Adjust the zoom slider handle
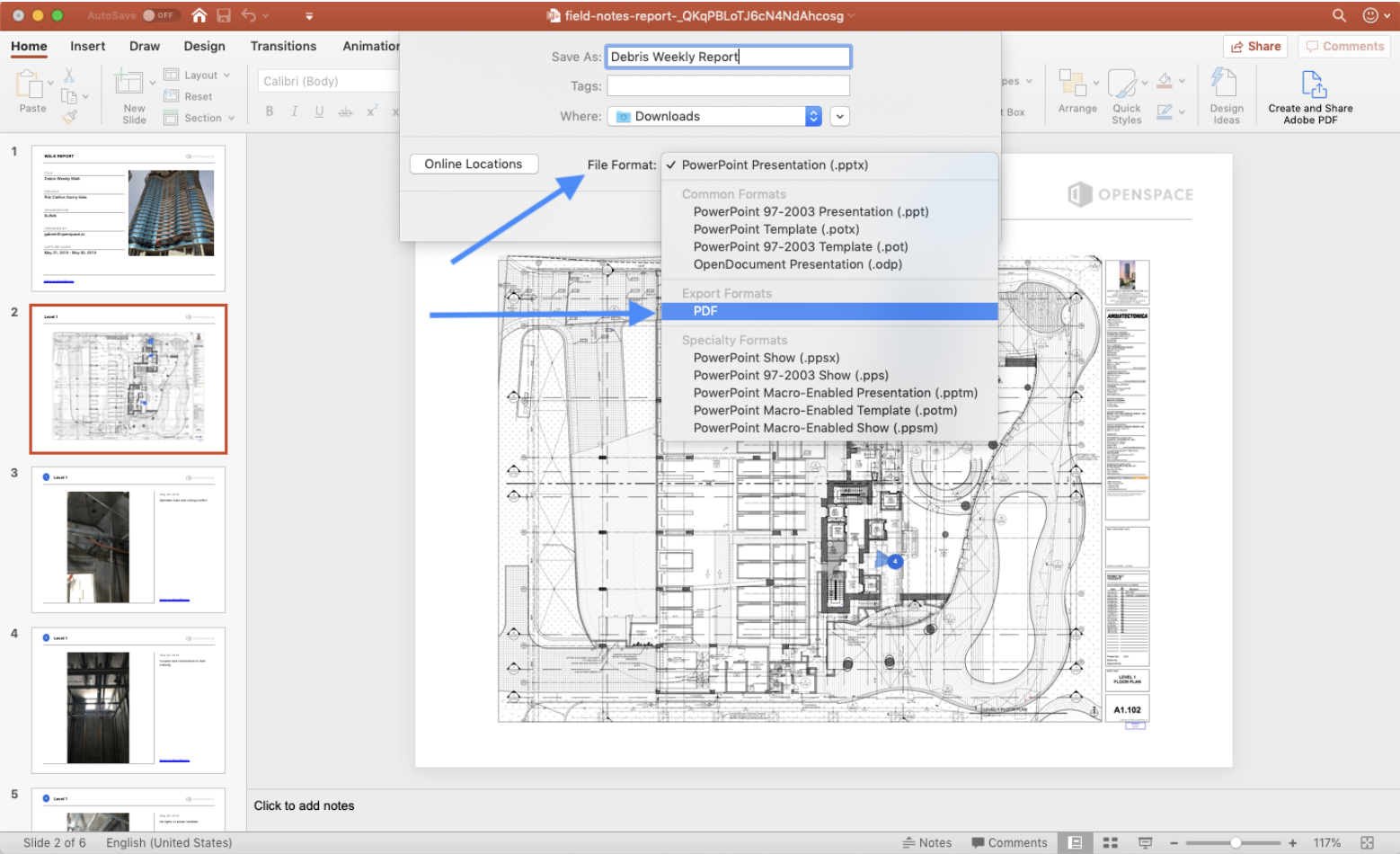The height and width of the screenshot is (854, 1400). pos(1236,842)
